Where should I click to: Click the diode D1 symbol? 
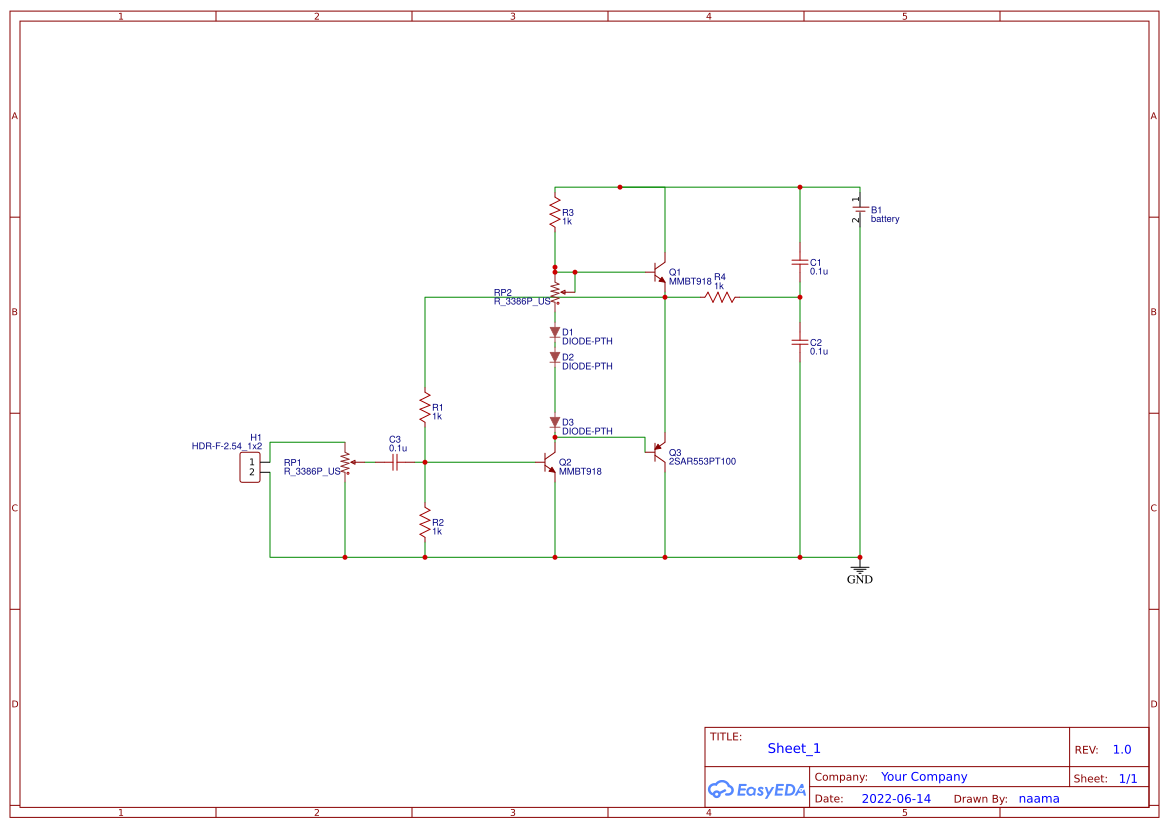coord(555,331)
